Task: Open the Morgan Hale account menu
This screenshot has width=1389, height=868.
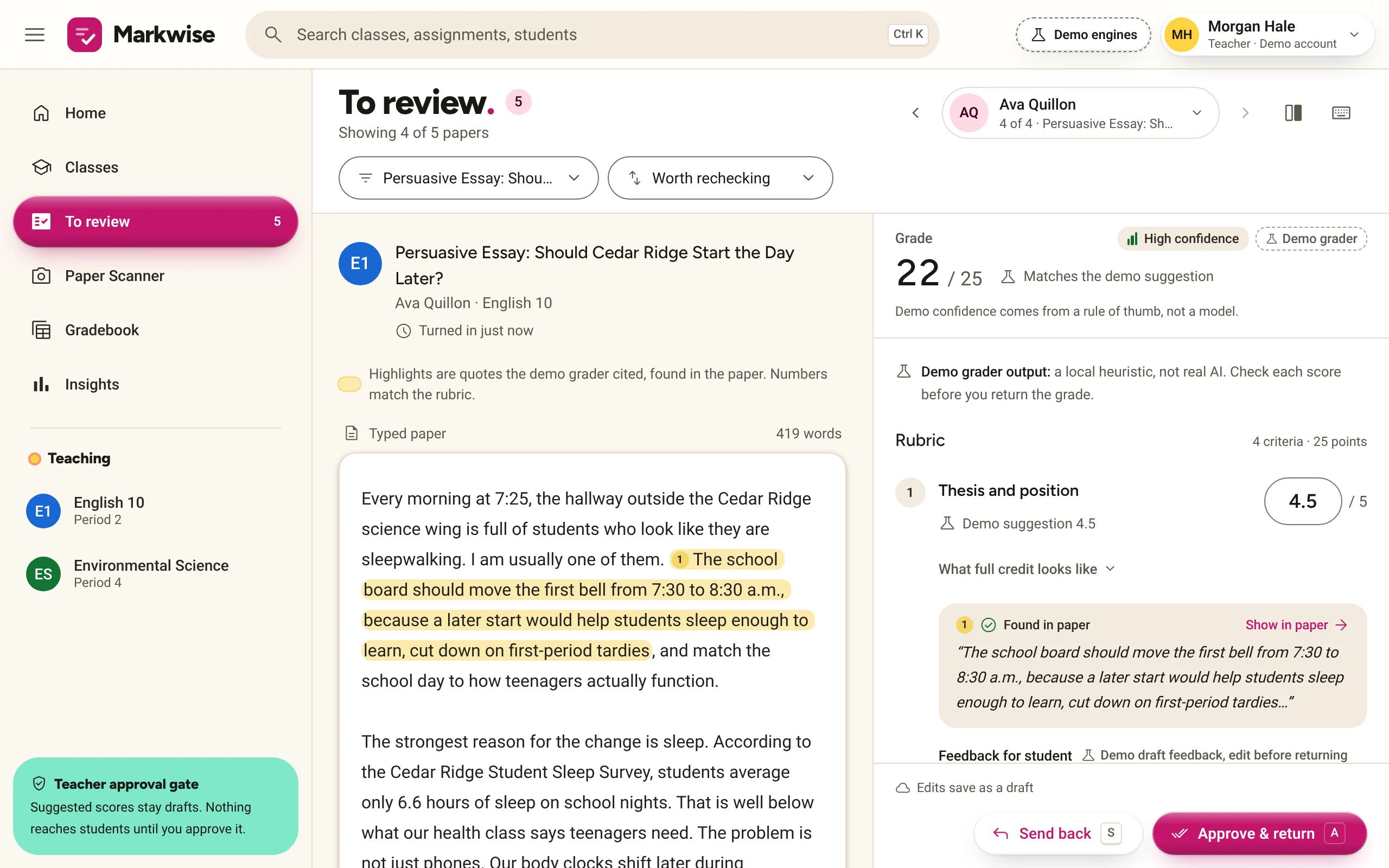Action: 1267,34
